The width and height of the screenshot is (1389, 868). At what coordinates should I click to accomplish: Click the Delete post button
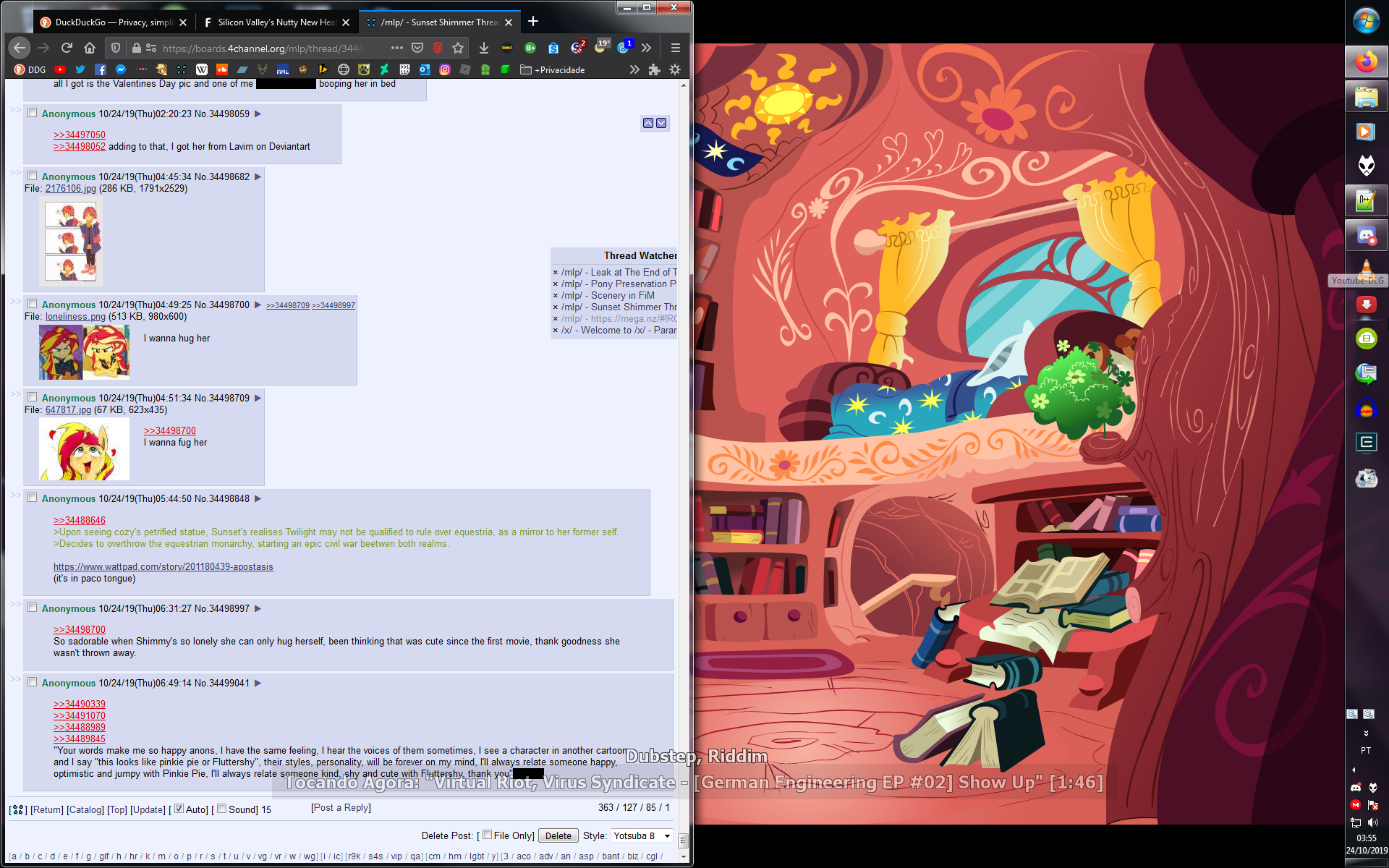[x=558, y=835]
